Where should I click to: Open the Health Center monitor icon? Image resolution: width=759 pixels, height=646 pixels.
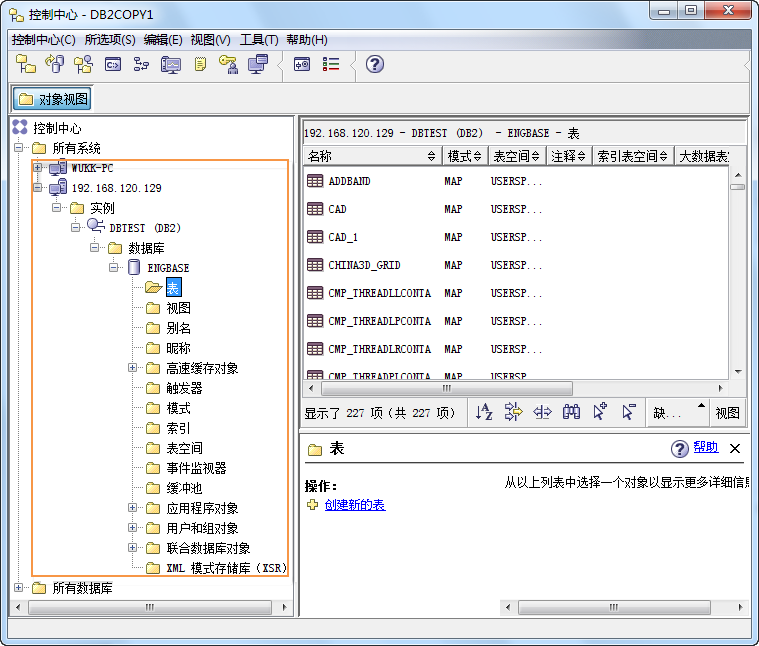coord(171,65)
